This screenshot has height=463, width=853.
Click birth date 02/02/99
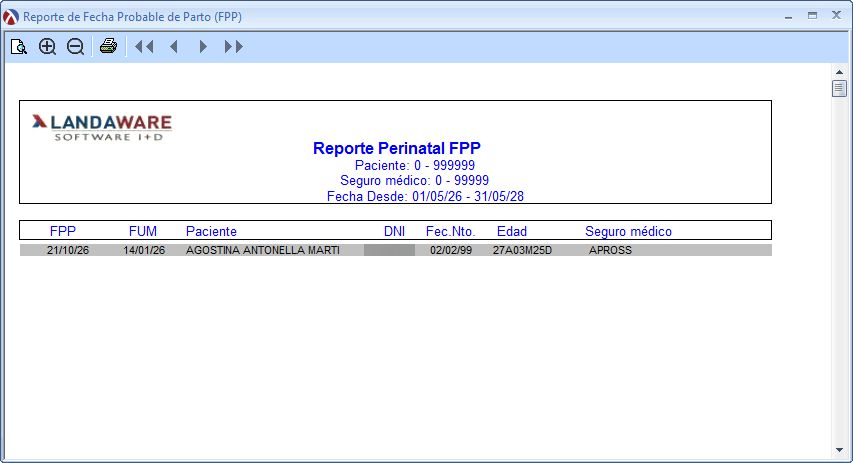pyautogui.click(x=451, y=250)
